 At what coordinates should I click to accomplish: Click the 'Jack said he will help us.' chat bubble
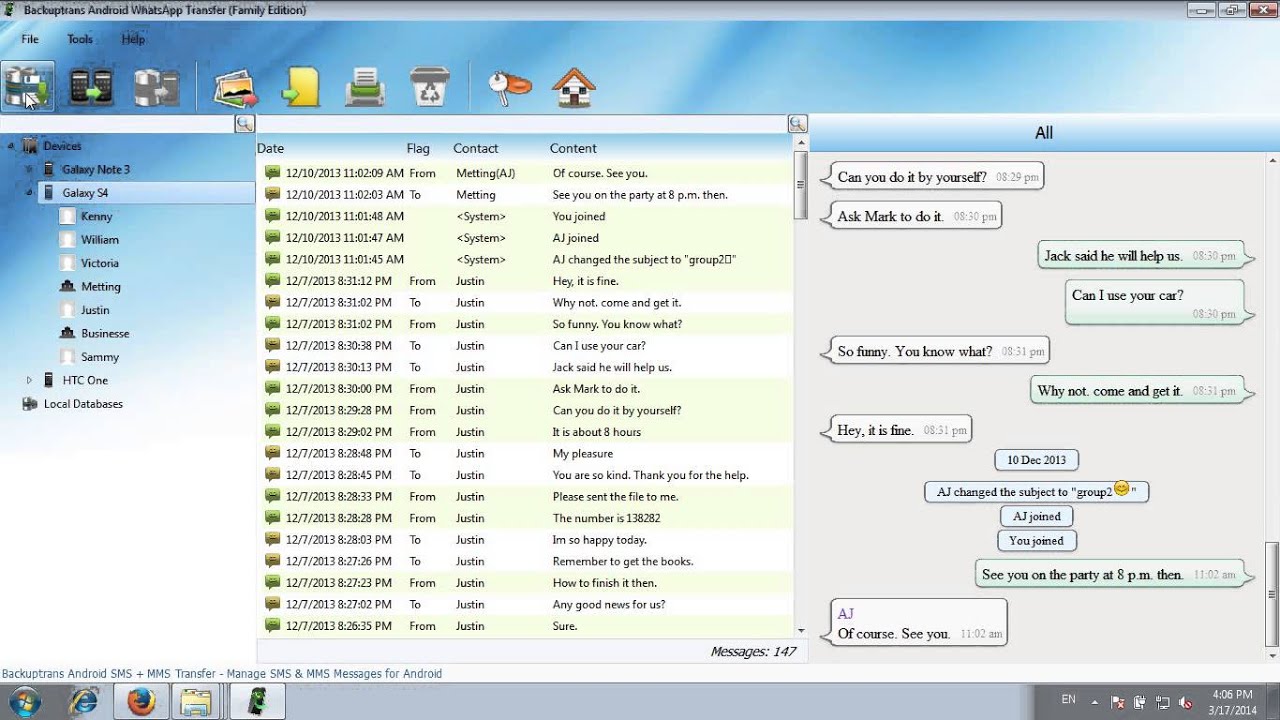tap(1144, 256)
